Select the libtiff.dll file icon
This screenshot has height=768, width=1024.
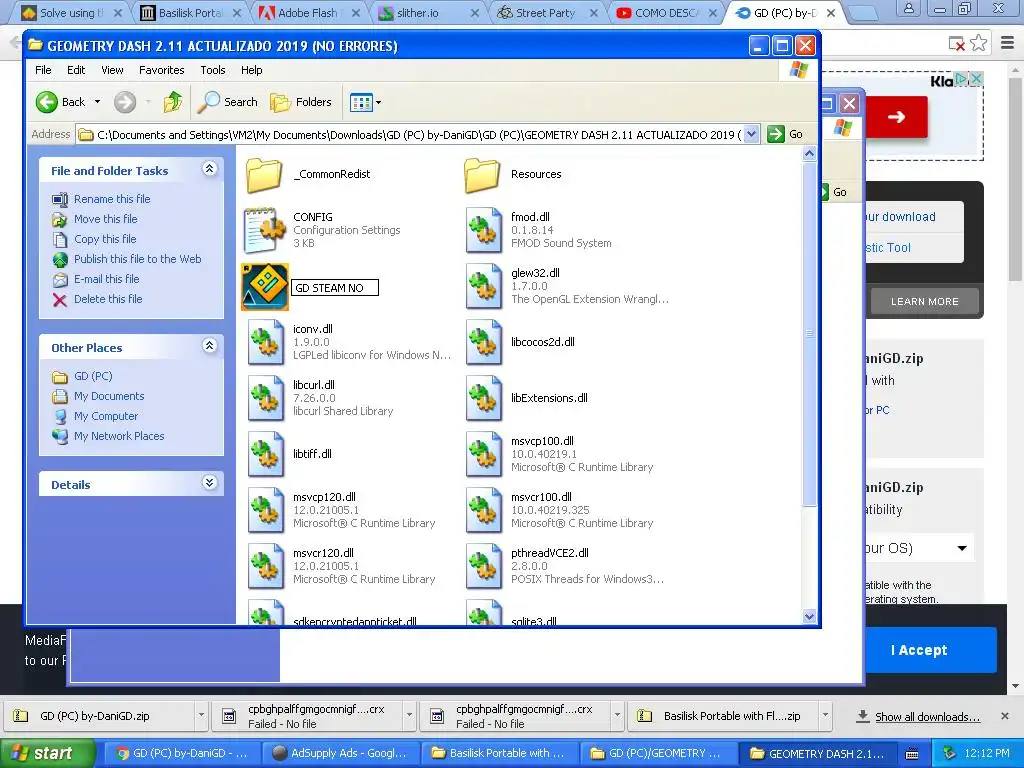click(x=266, y=454)
